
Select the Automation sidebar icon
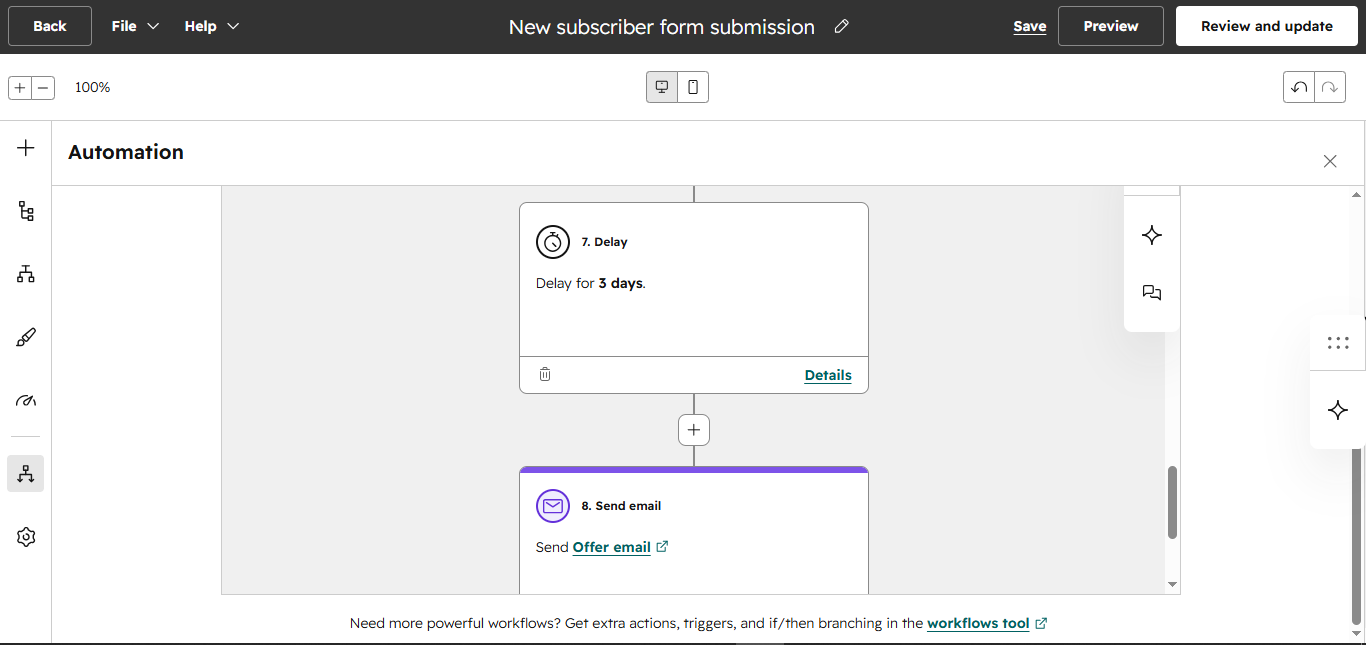[x=26, y=473]
